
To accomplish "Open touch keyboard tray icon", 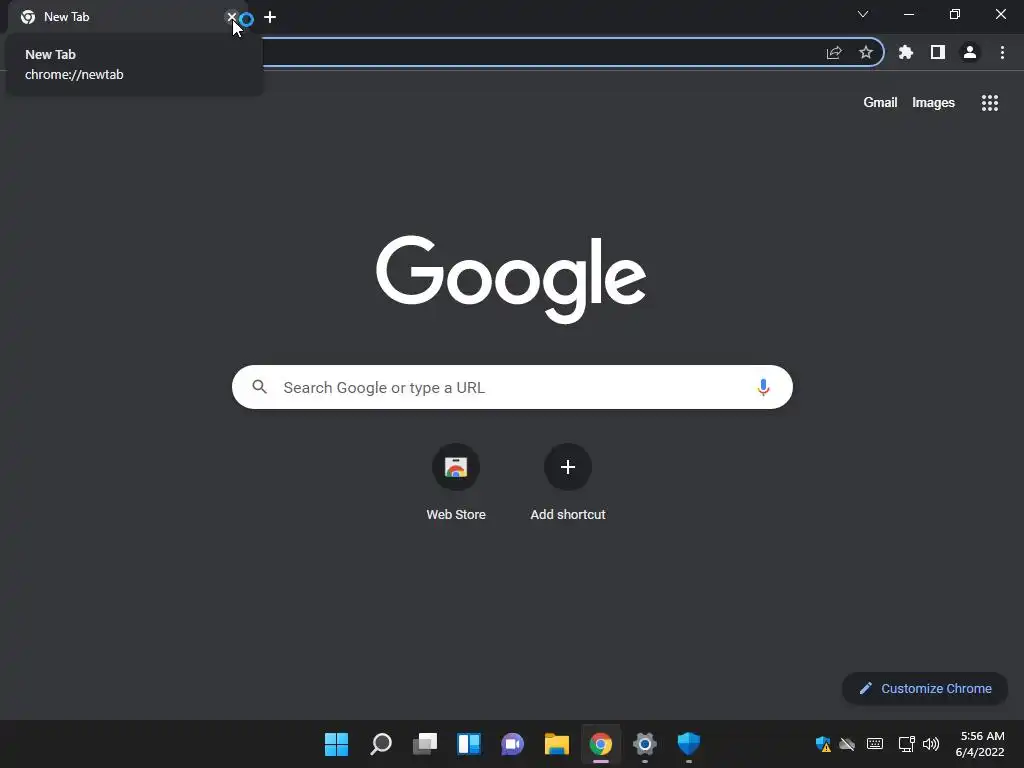I will click(x=874, y=744).
